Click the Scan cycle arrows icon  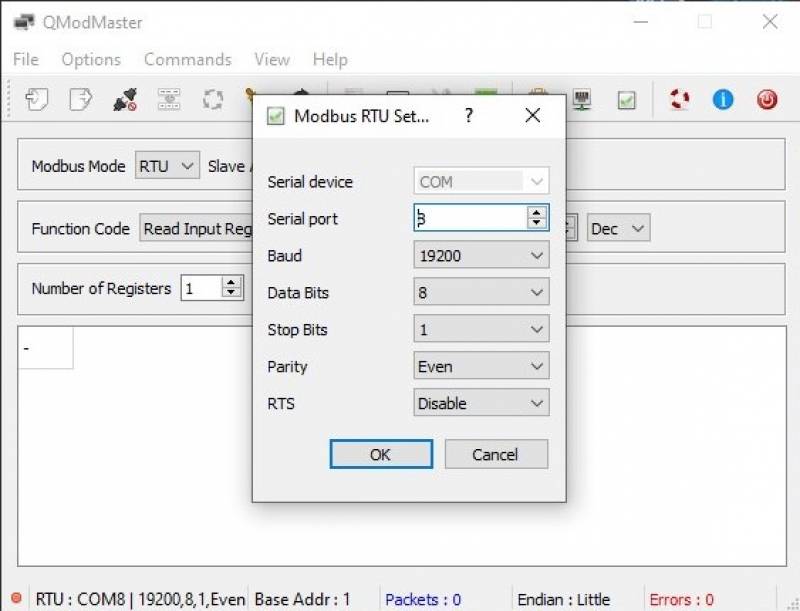pyautogui.click(x=213, y=99)
